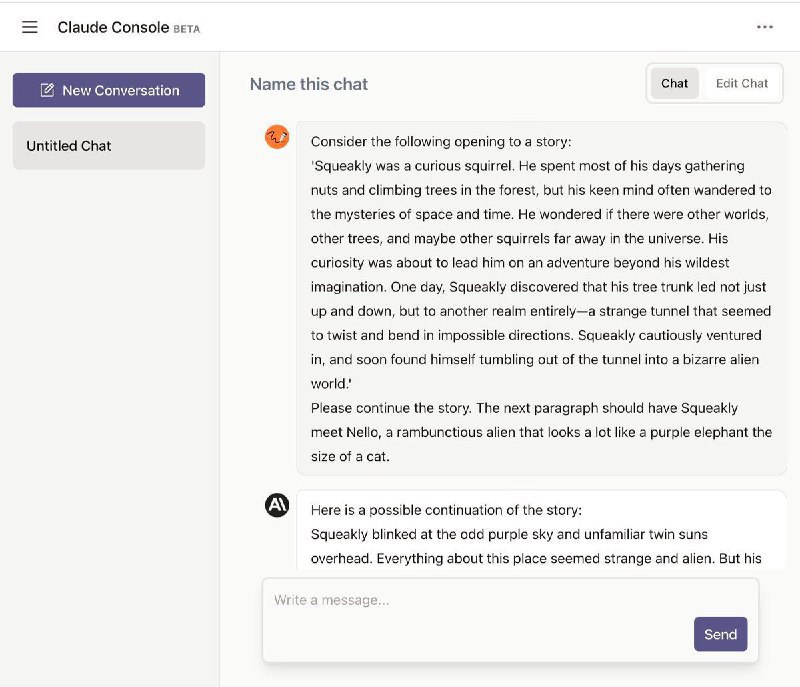Click the Claude Console title

[x=113, y=27]
